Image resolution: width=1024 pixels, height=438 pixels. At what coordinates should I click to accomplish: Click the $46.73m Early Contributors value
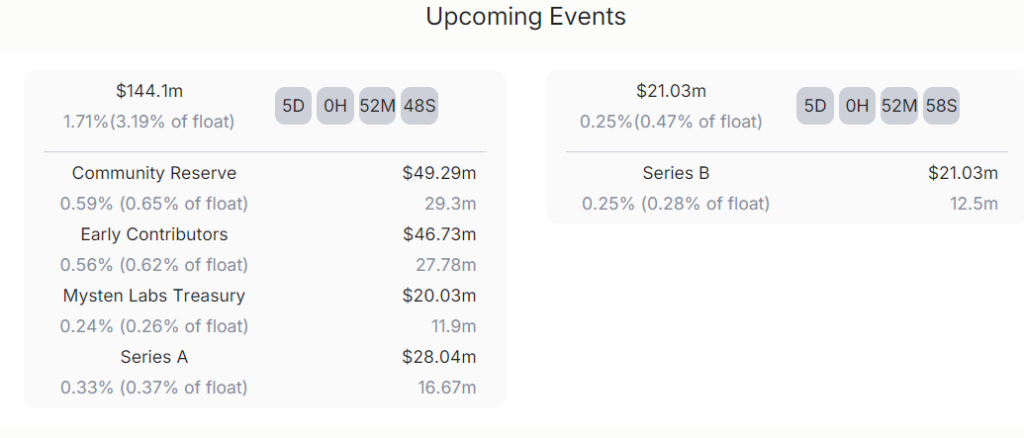pyautogui.click(x=439, y=234)
